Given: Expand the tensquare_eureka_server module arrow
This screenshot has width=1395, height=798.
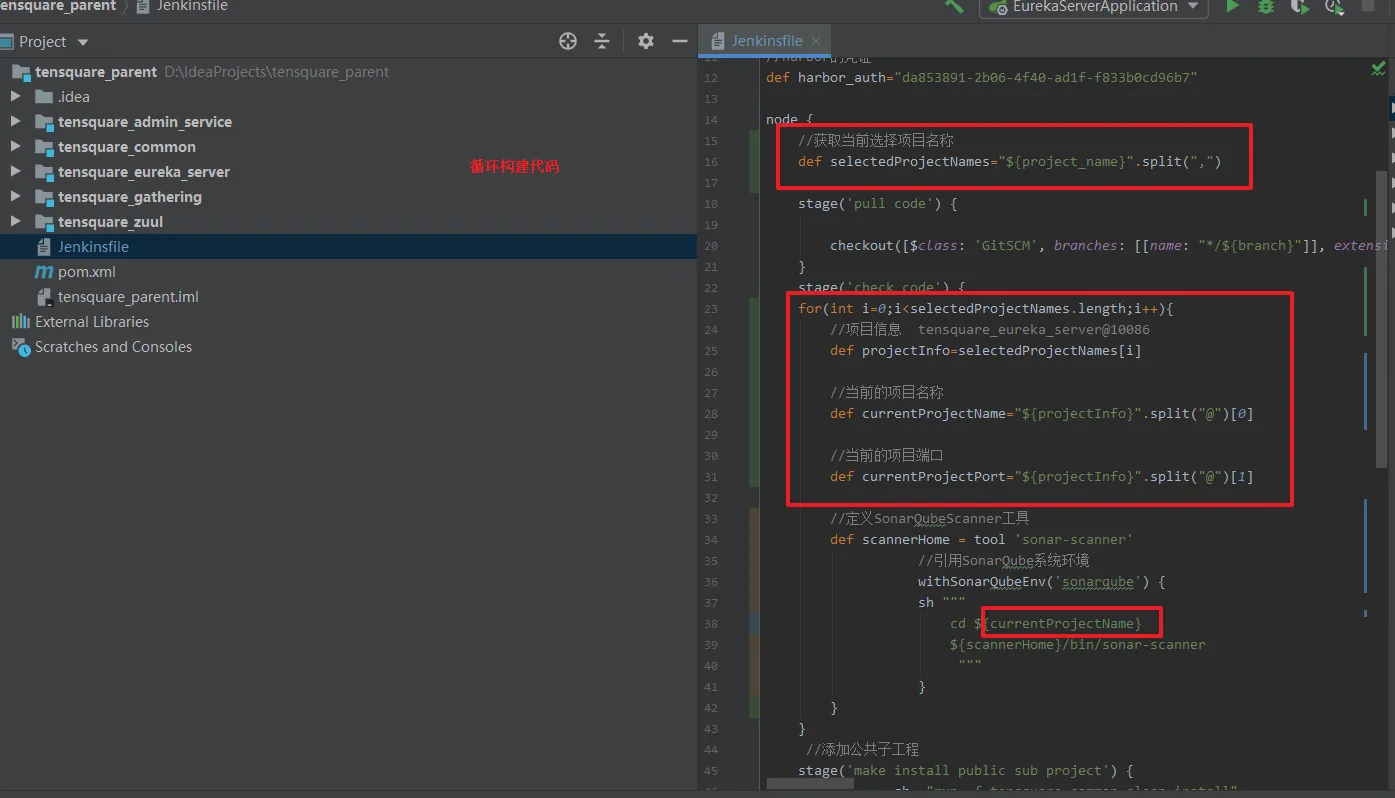Looking at the screenshot, I should [x=15, y=172].
